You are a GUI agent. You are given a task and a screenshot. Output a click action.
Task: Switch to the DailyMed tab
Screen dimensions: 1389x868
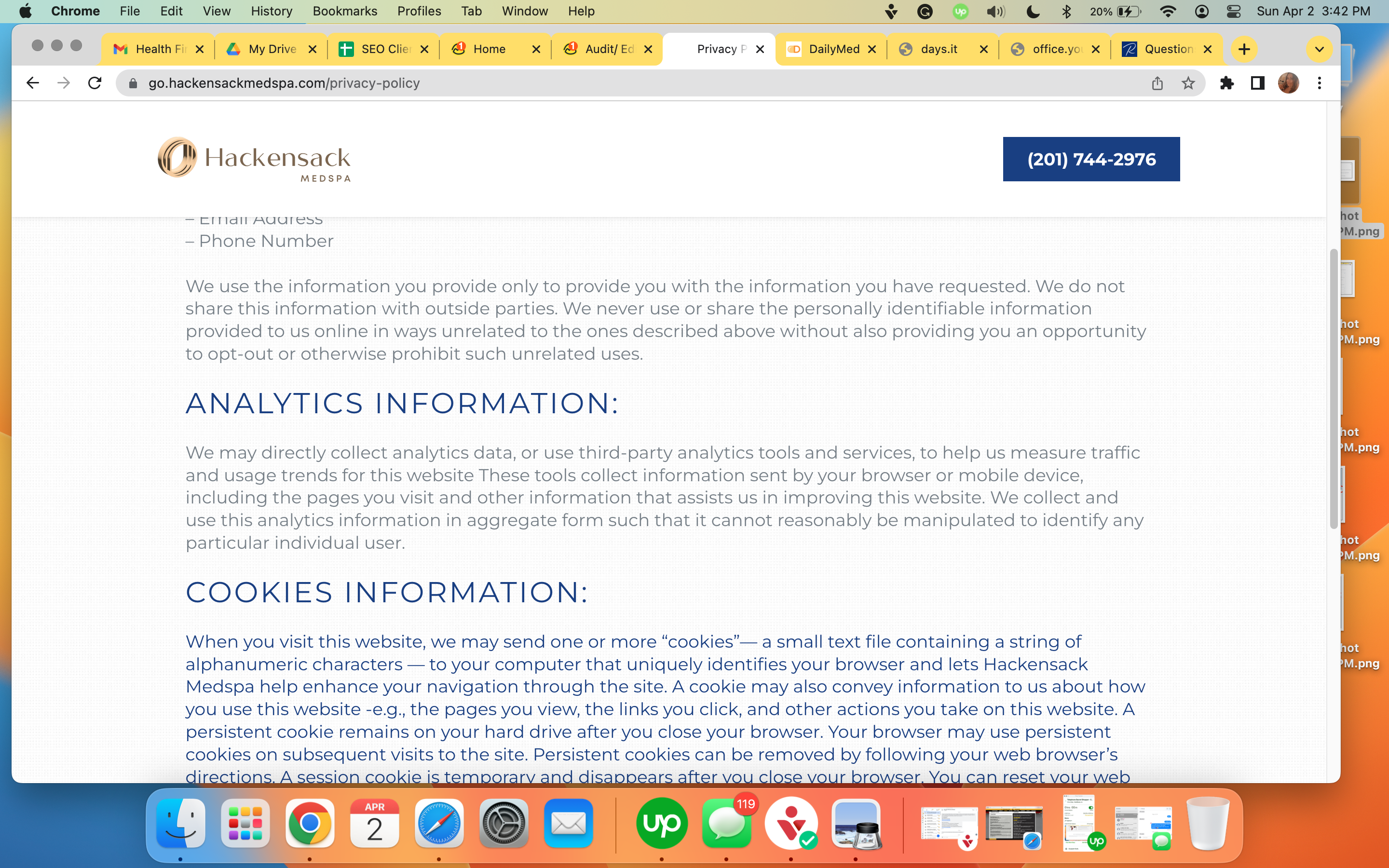pos(831,49)
